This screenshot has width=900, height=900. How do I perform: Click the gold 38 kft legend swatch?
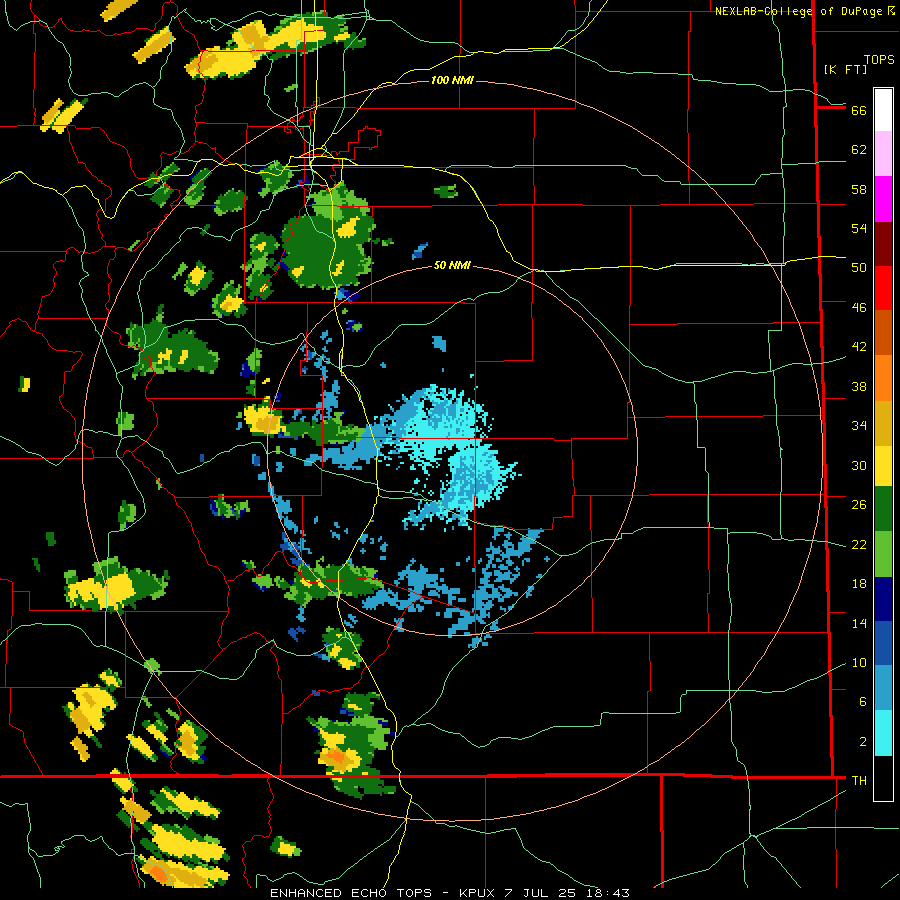[883, 423]
